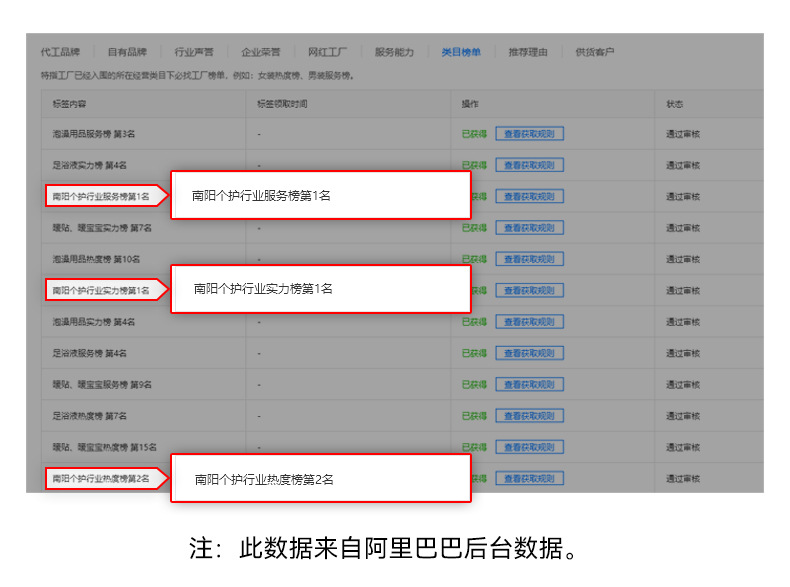Select the 行业声誉 tab
The height and width of the screenshot is (587, 790).
(x=194, y=52)
